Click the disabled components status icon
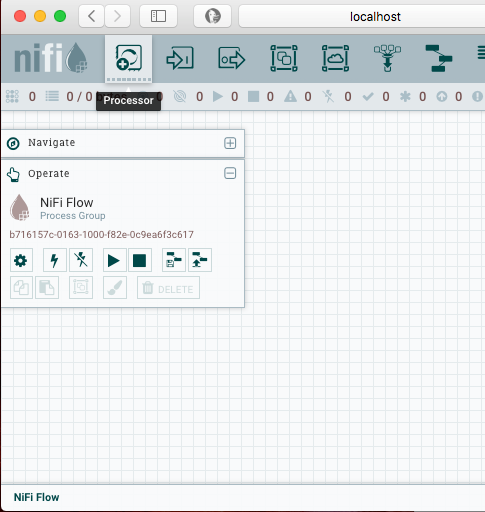The height and width of the screenshot is (512, 485). click(328, 96)
